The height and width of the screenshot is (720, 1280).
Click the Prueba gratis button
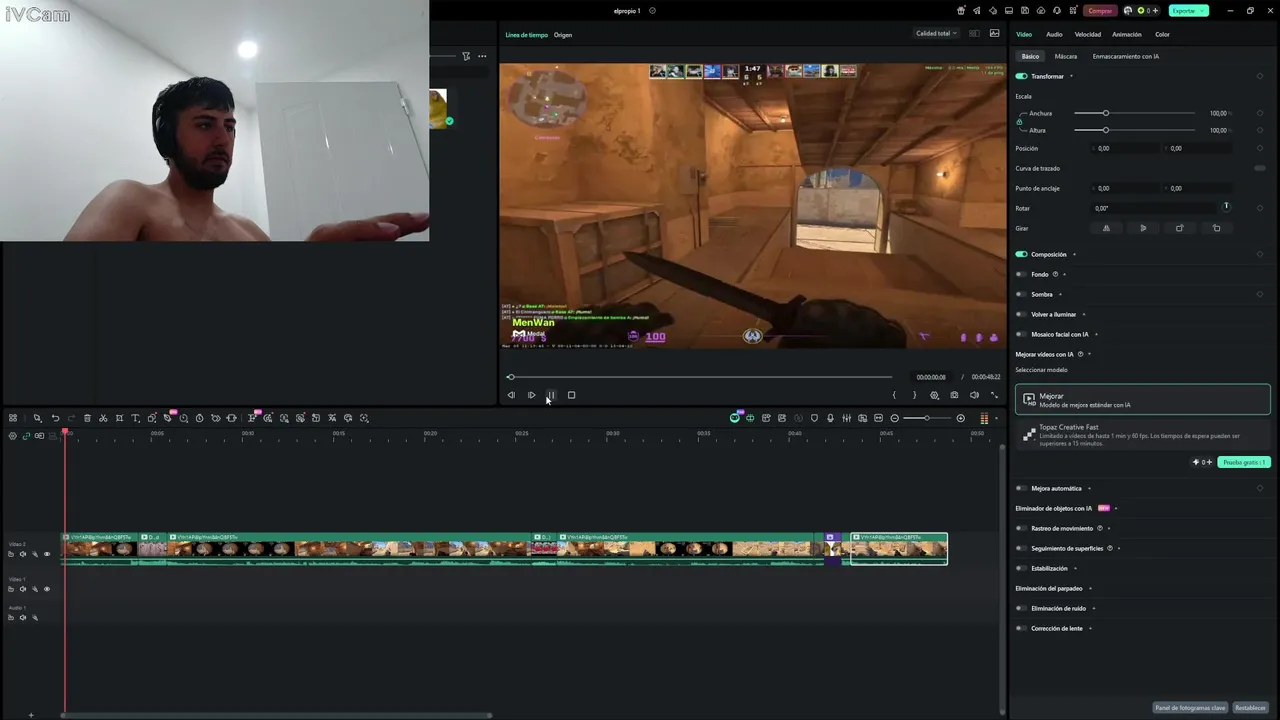pyautogui.click(x=1244, y=462)
